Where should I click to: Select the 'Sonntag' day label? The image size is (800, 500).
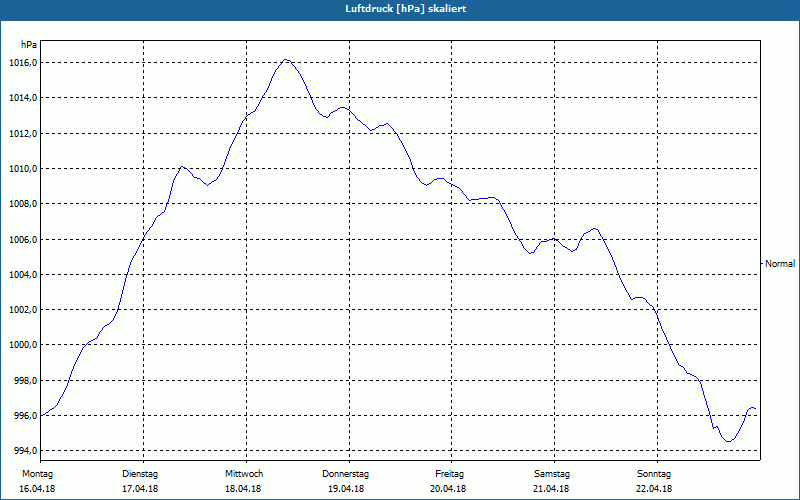point(654,474)
